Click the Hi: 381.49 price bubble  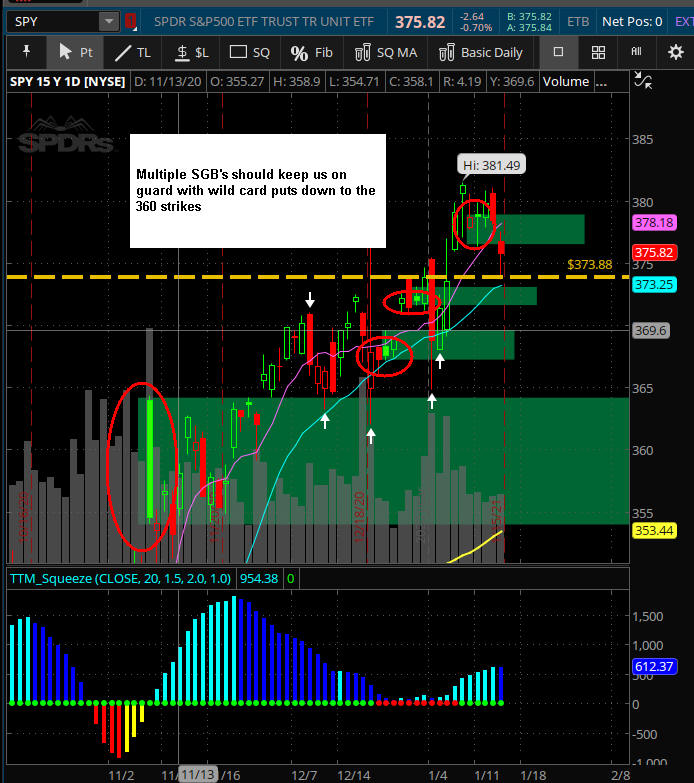tap(491, 165)
